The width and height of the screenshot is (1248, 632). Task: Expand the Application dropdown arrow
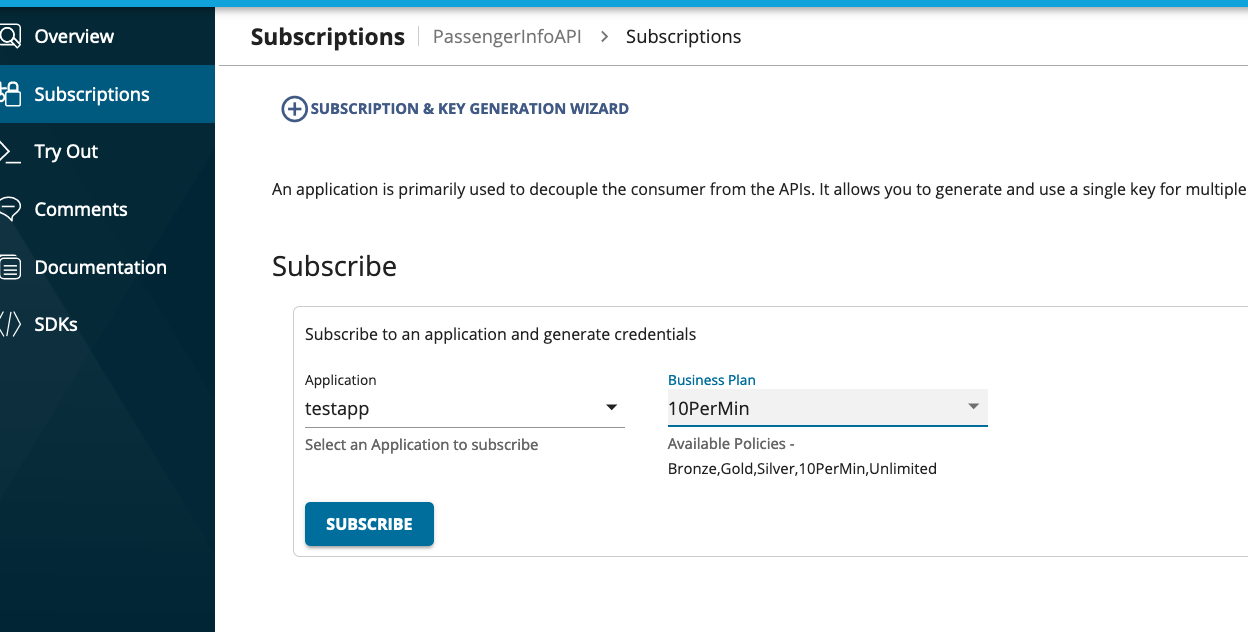[x=611, y=408]
